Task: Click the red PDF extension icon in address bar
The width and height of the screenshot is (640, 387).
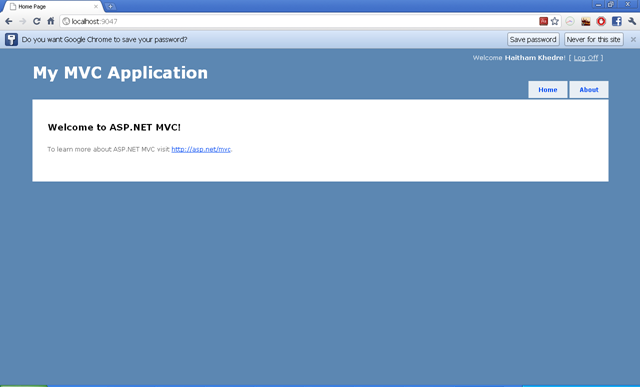Action: click(543, 21)
